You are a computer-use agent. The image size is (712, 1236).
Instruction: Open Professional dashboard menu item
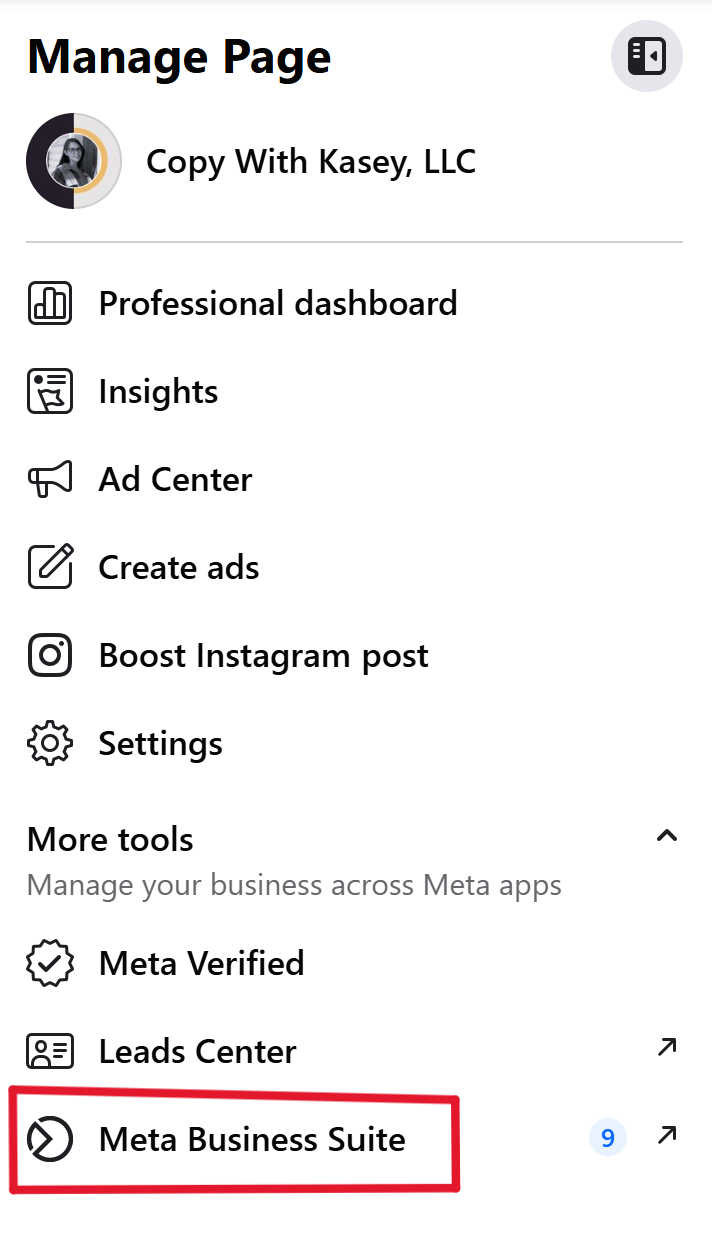click(x=277, y=304)
